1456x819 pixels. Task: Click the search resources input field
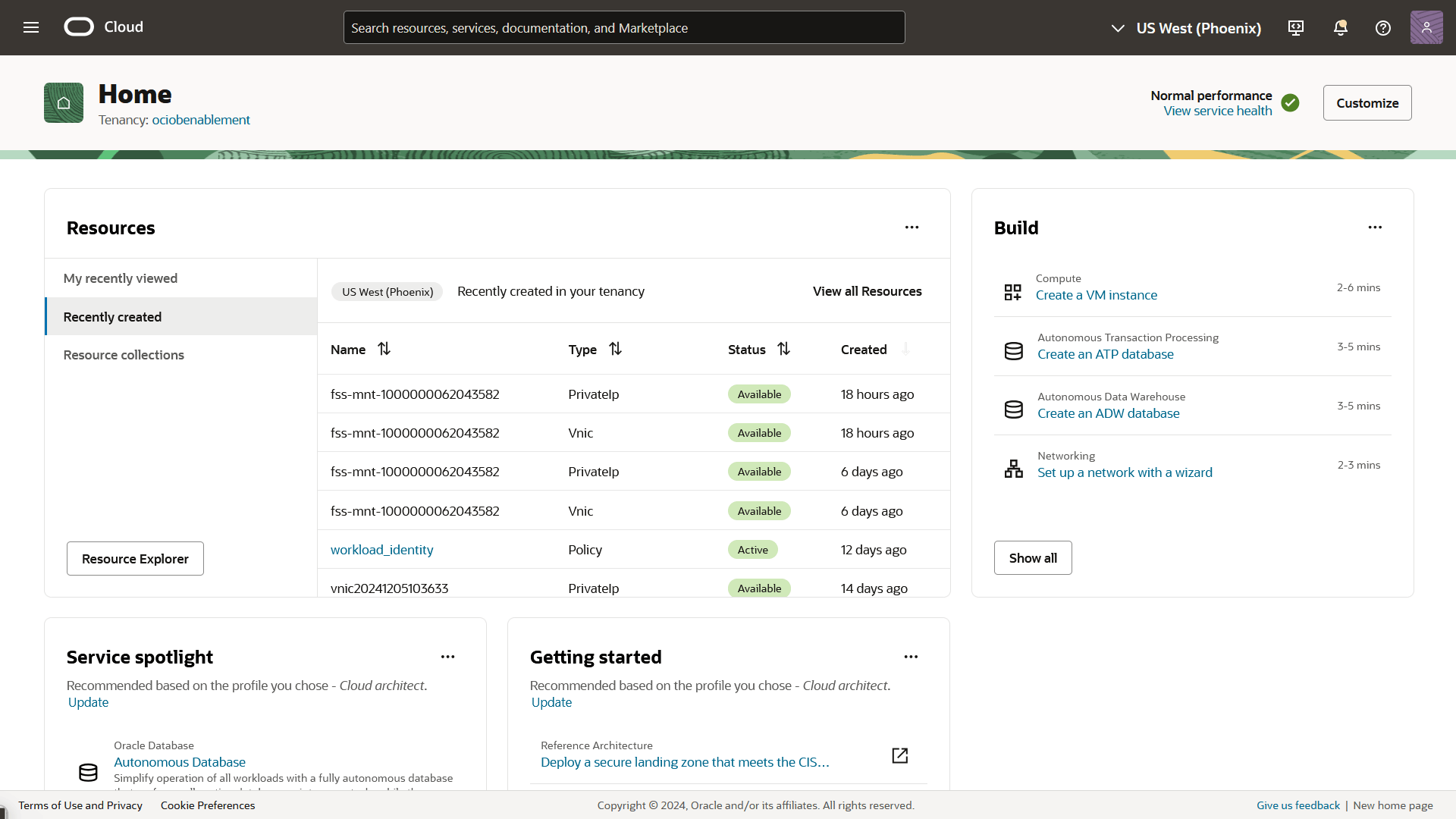coord(623,28)
